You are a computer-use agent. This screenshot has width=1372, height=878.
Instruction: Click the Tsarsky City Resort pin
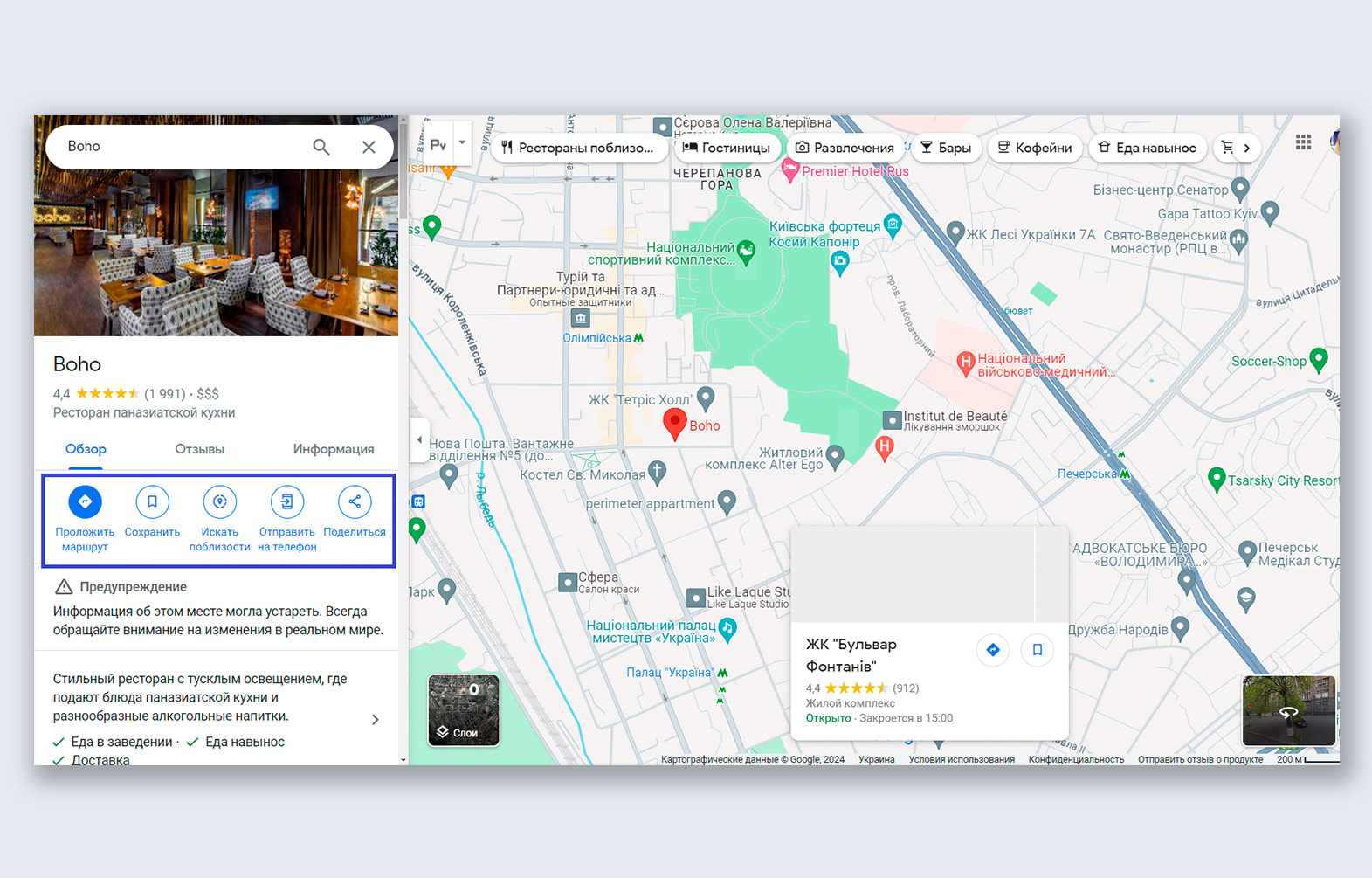click(1216, 479)
